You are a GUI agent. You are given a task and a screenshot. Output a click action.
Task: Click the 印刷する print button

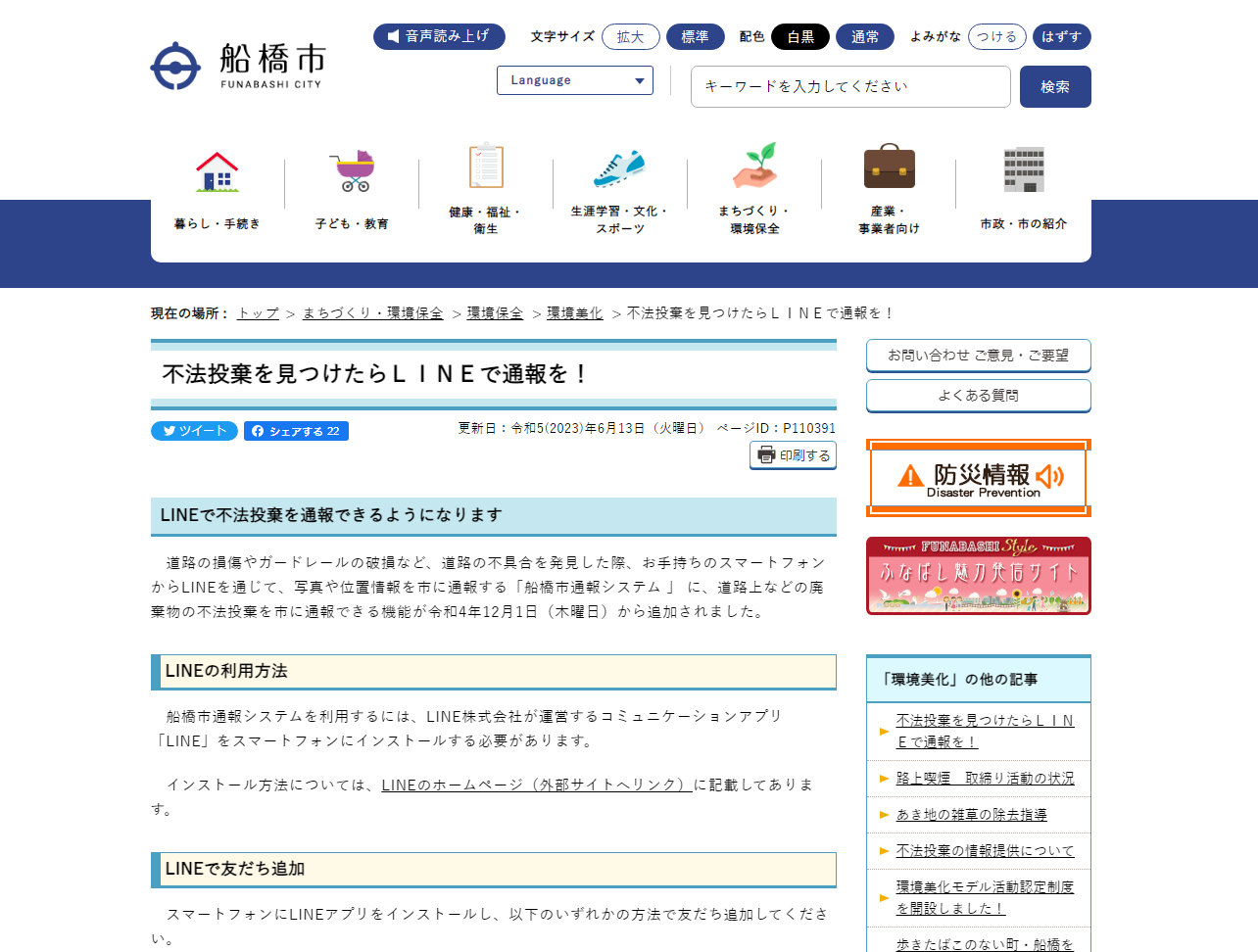point(794,455)
